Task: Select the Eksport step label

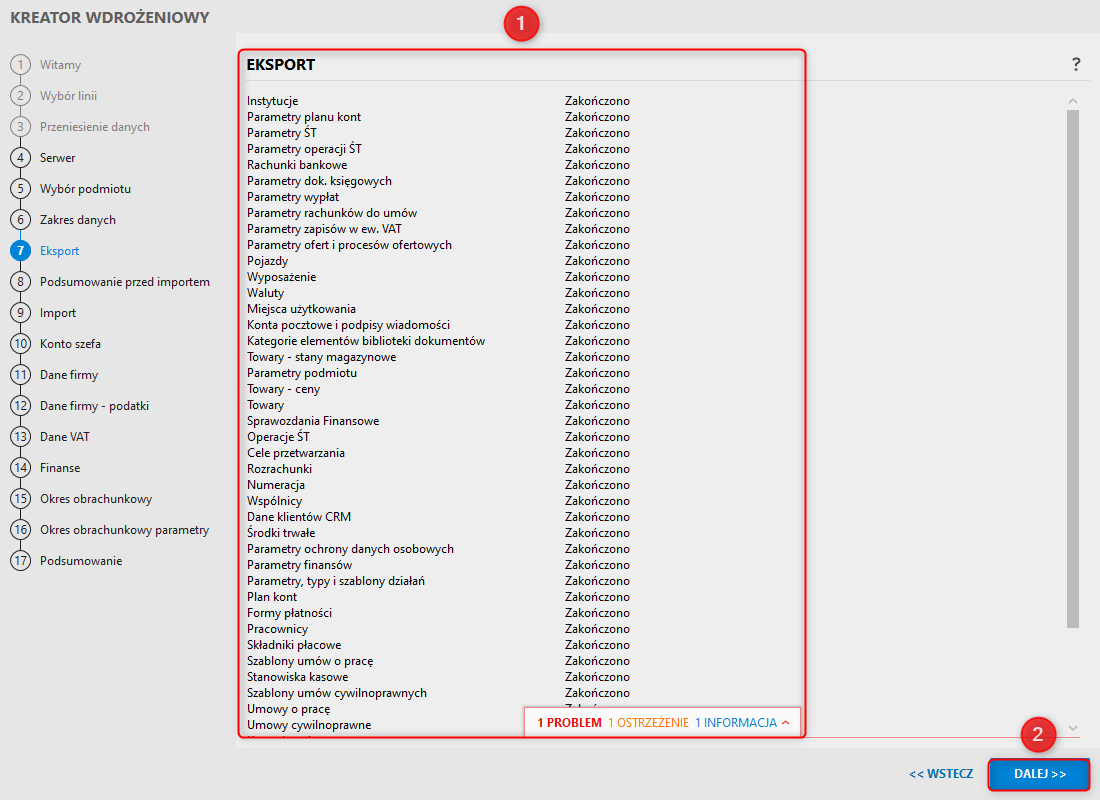Action: tap(60, 251)
